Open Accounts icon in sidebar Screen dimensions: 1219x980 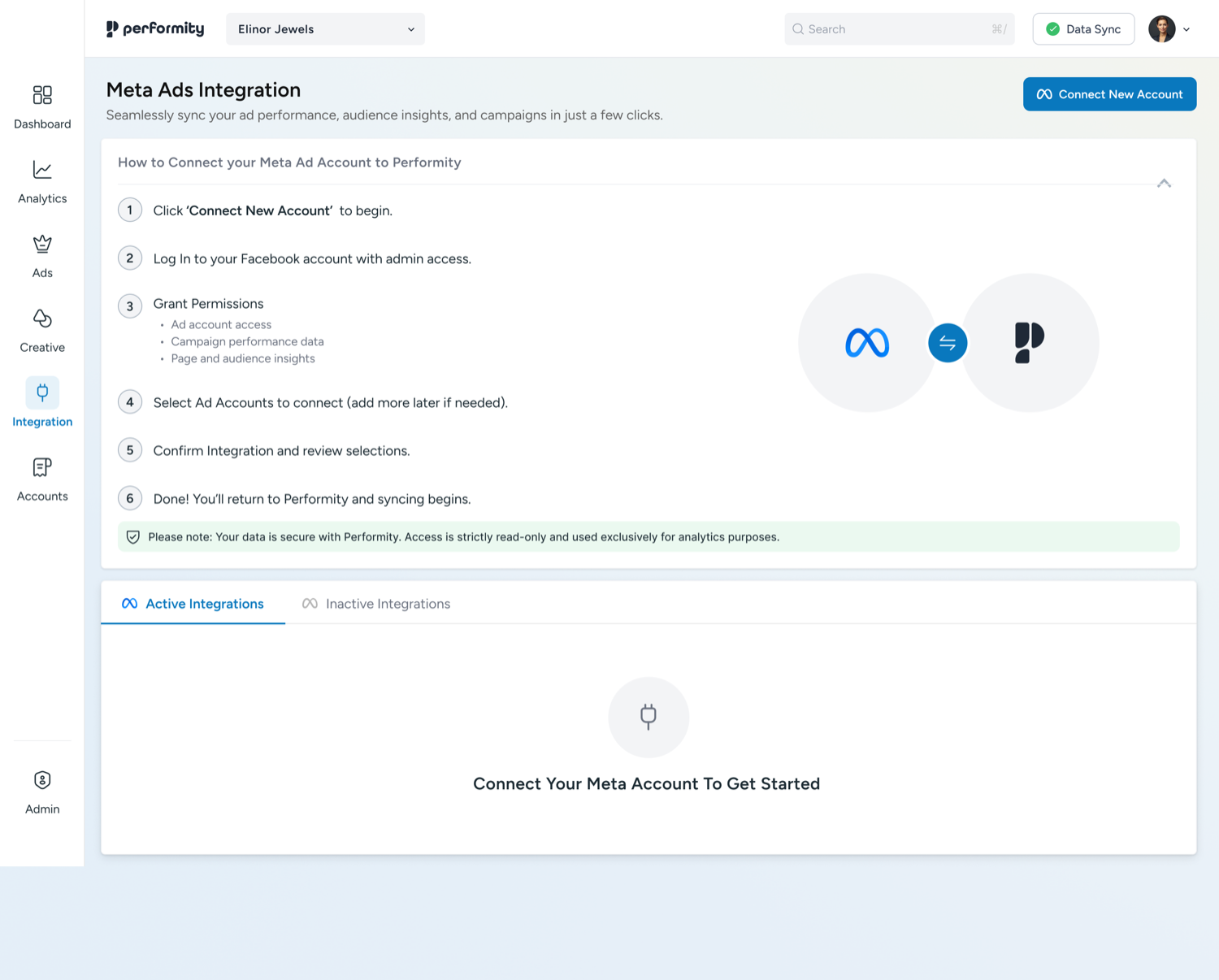pos(42,467)
